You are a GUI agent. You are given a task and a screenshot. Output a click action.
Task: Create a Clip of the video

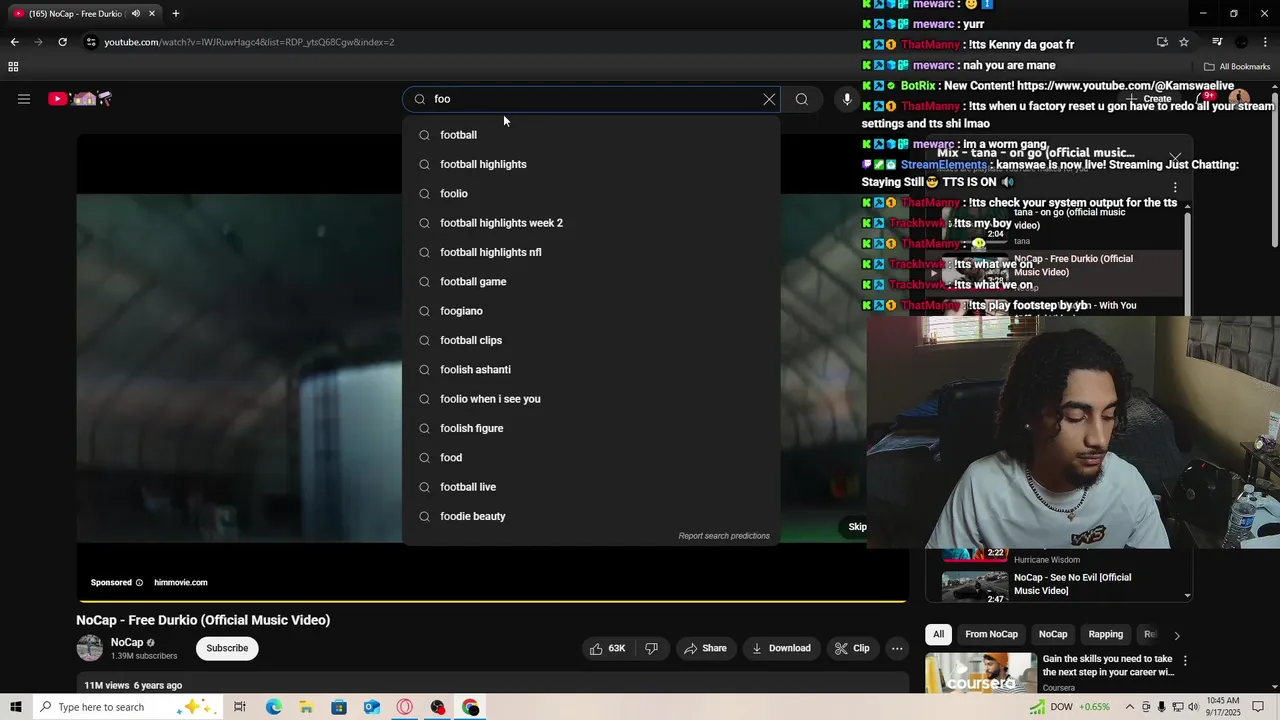pos(852,649)
